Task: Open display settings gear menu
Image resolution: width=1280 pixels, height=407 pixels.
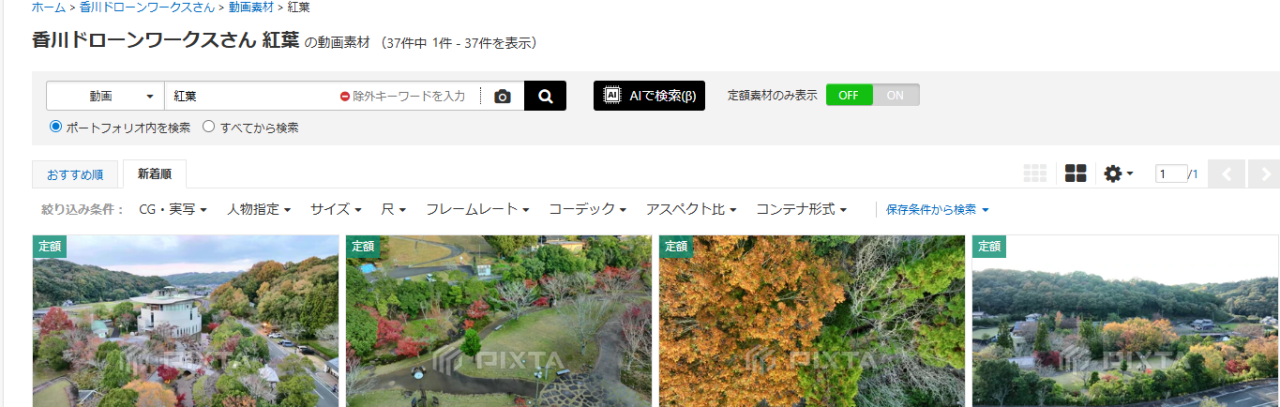Action: coord(1117,174)
